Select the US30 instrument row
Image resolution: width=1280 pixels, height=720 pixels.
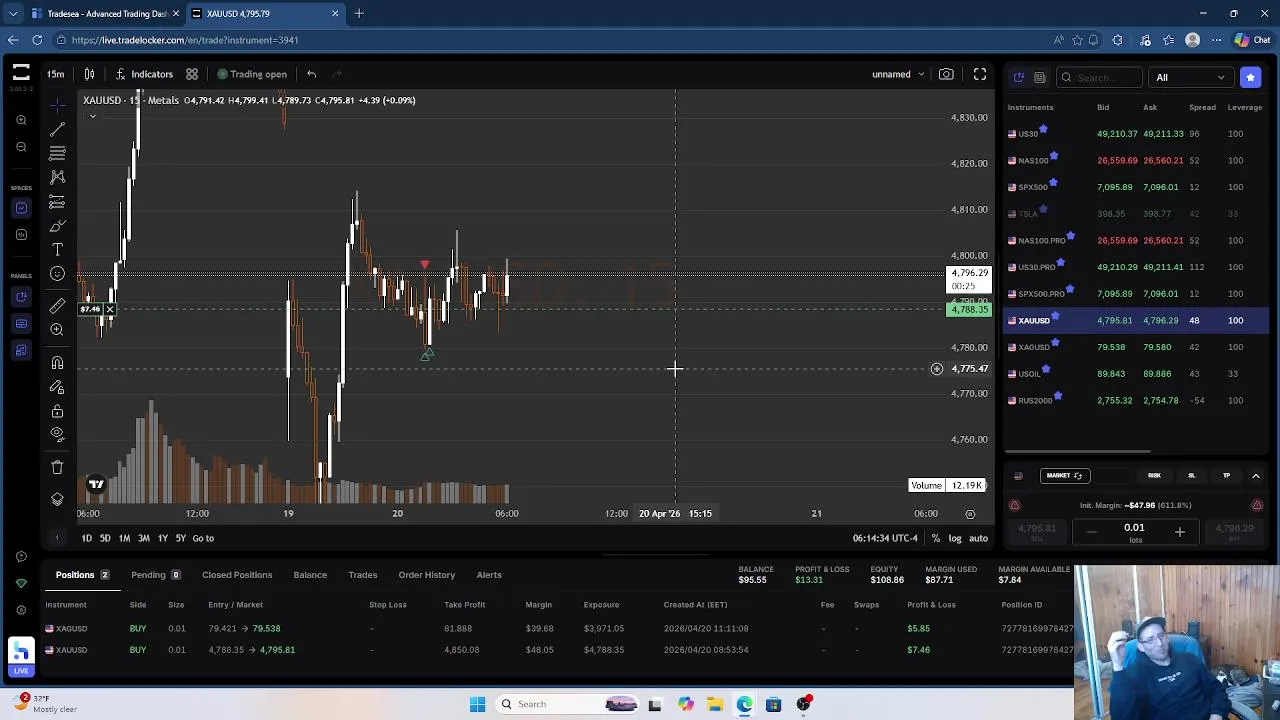[1137, 133]
